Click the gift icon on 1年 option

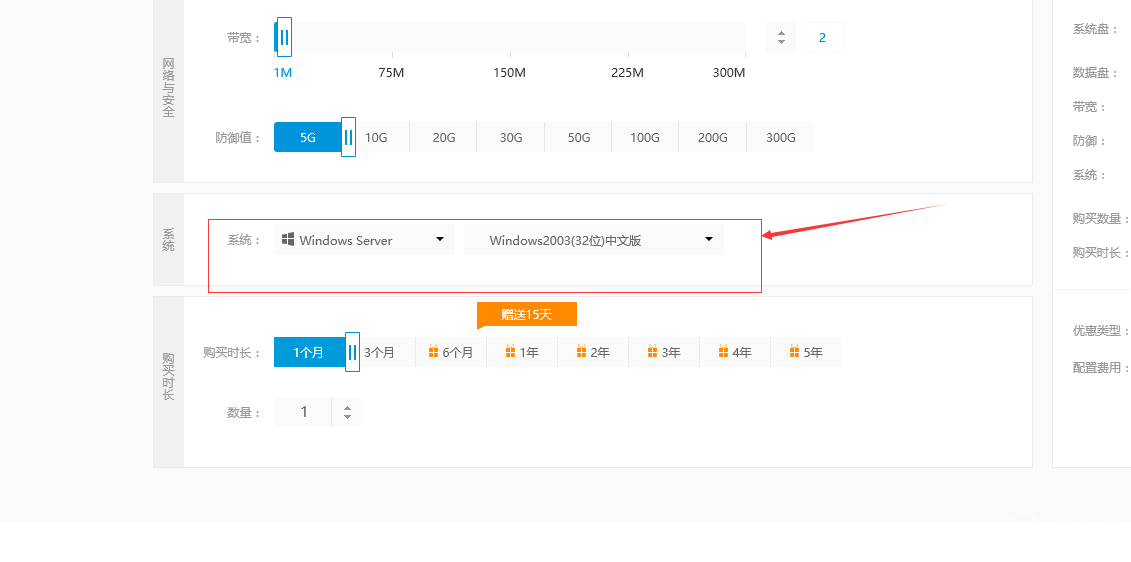pyautogui.click(x=510, y=352)
